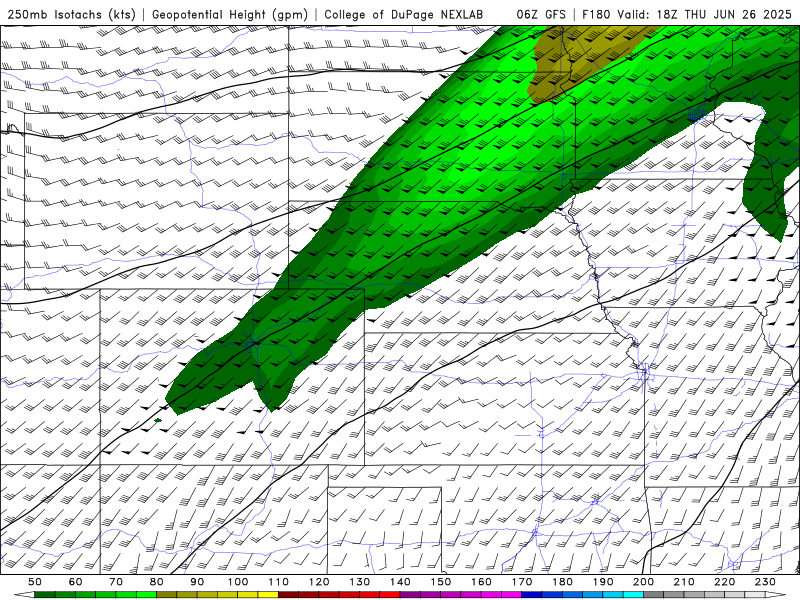Click the '80' legend value
The height and width of the screenshot is (600, 800).
[x=157, y=582]
